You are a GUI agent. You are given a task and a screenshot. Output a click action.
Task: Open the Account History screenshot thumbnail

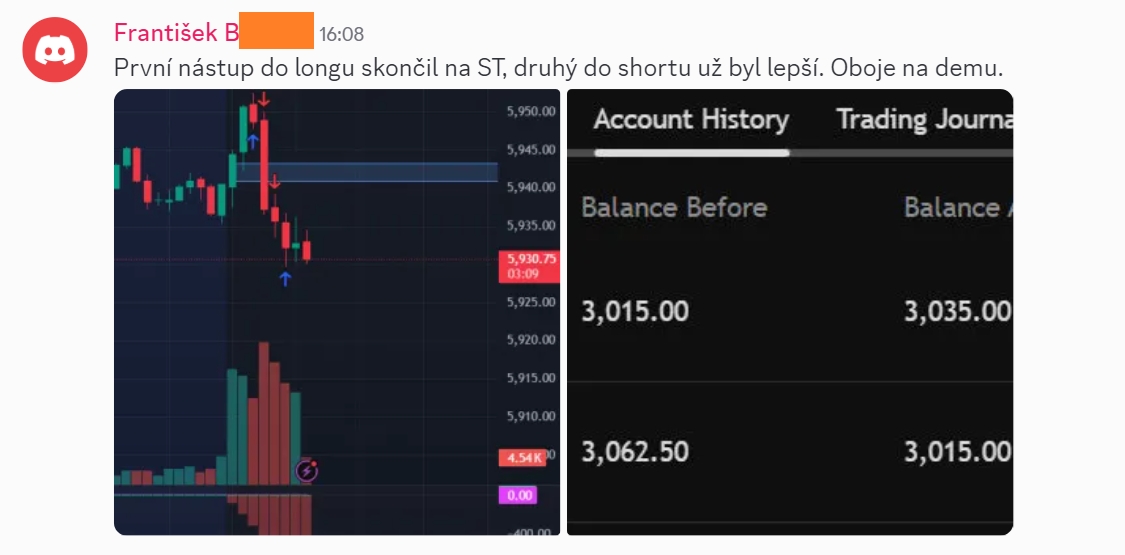tap(790, 312)
